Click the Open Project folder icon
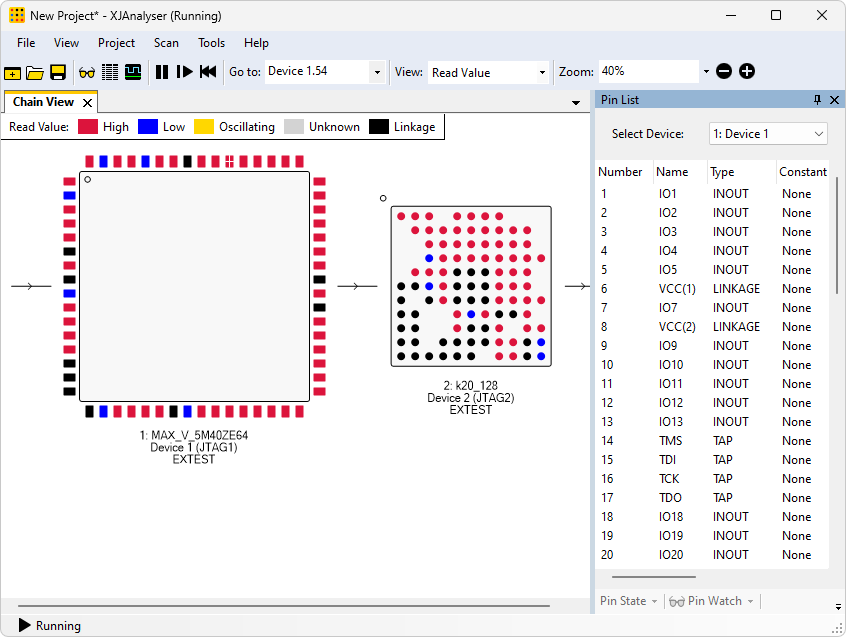Screen dimensions: 846x637 [x=35, y=72]
